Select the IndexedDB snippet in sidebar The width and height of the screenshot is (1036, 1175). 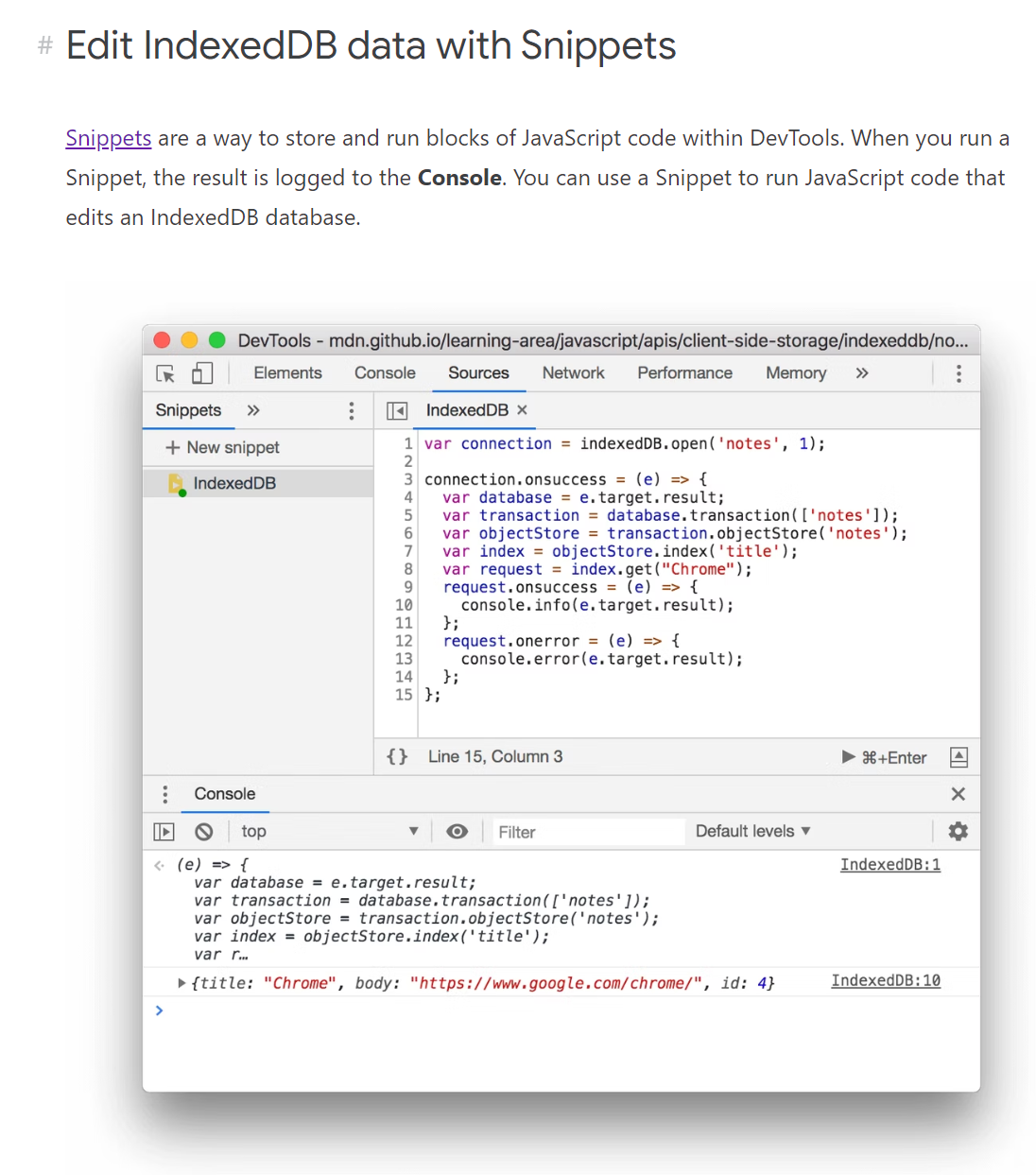[x=258, y=483]
